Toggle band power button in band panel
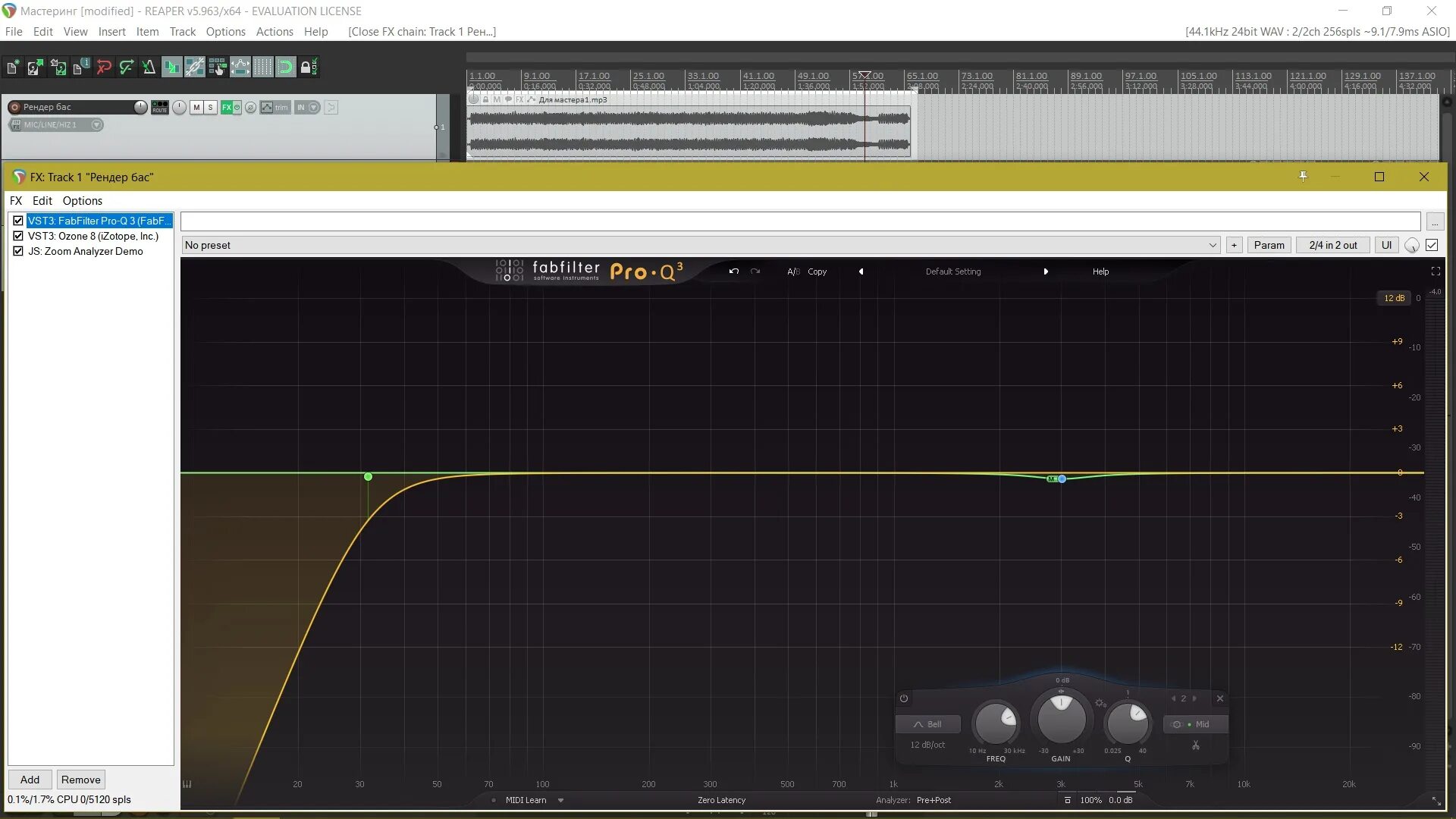This screenshot has width=1456, height=819. 903,698
